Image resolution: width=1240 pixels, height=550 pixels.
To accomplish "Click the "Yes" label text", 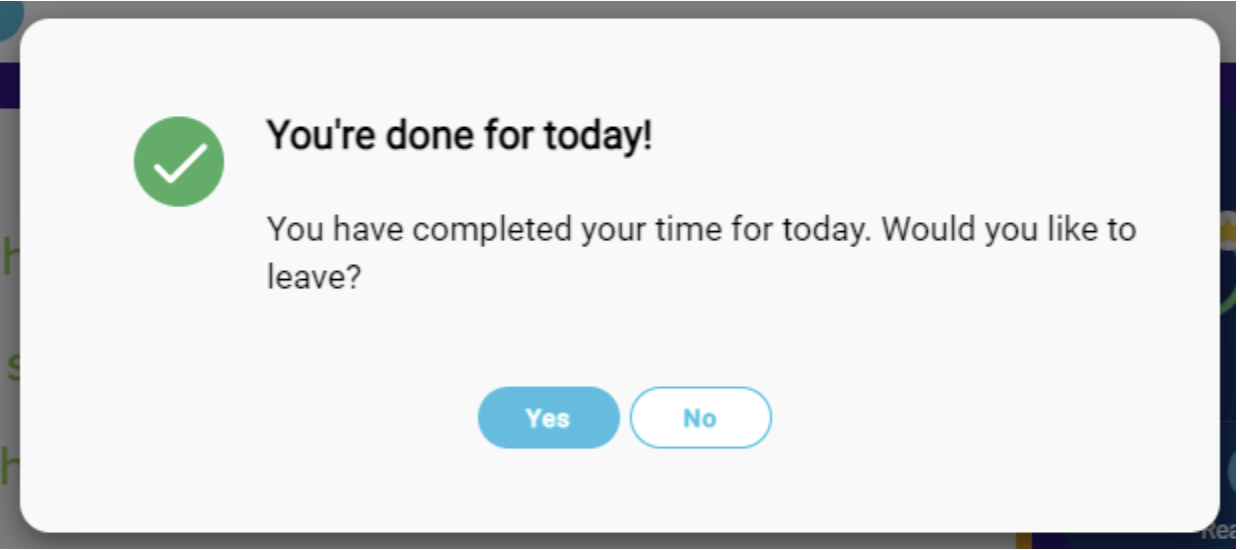I will click(548, 418).
